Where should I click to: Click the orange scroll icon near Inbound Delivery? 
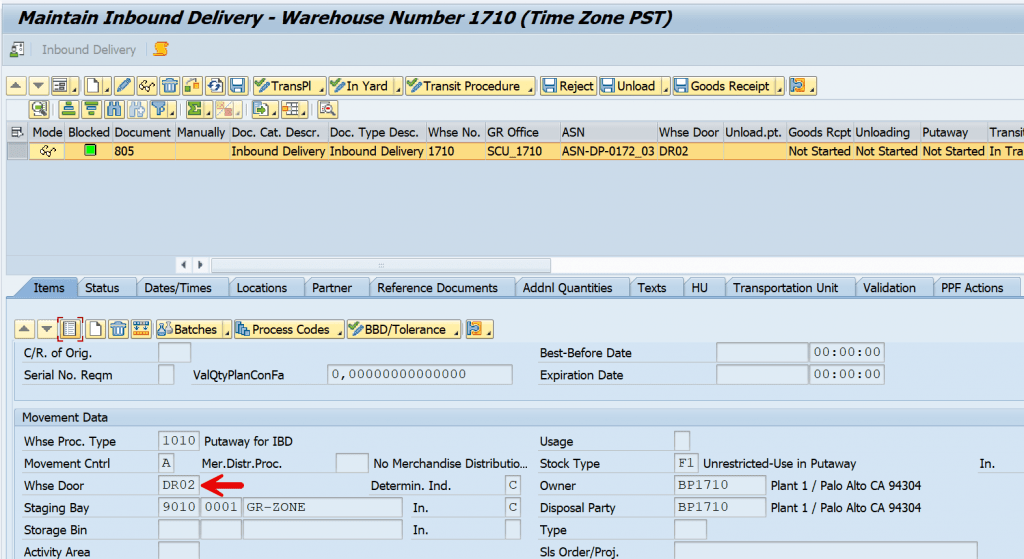click(161, 49)
